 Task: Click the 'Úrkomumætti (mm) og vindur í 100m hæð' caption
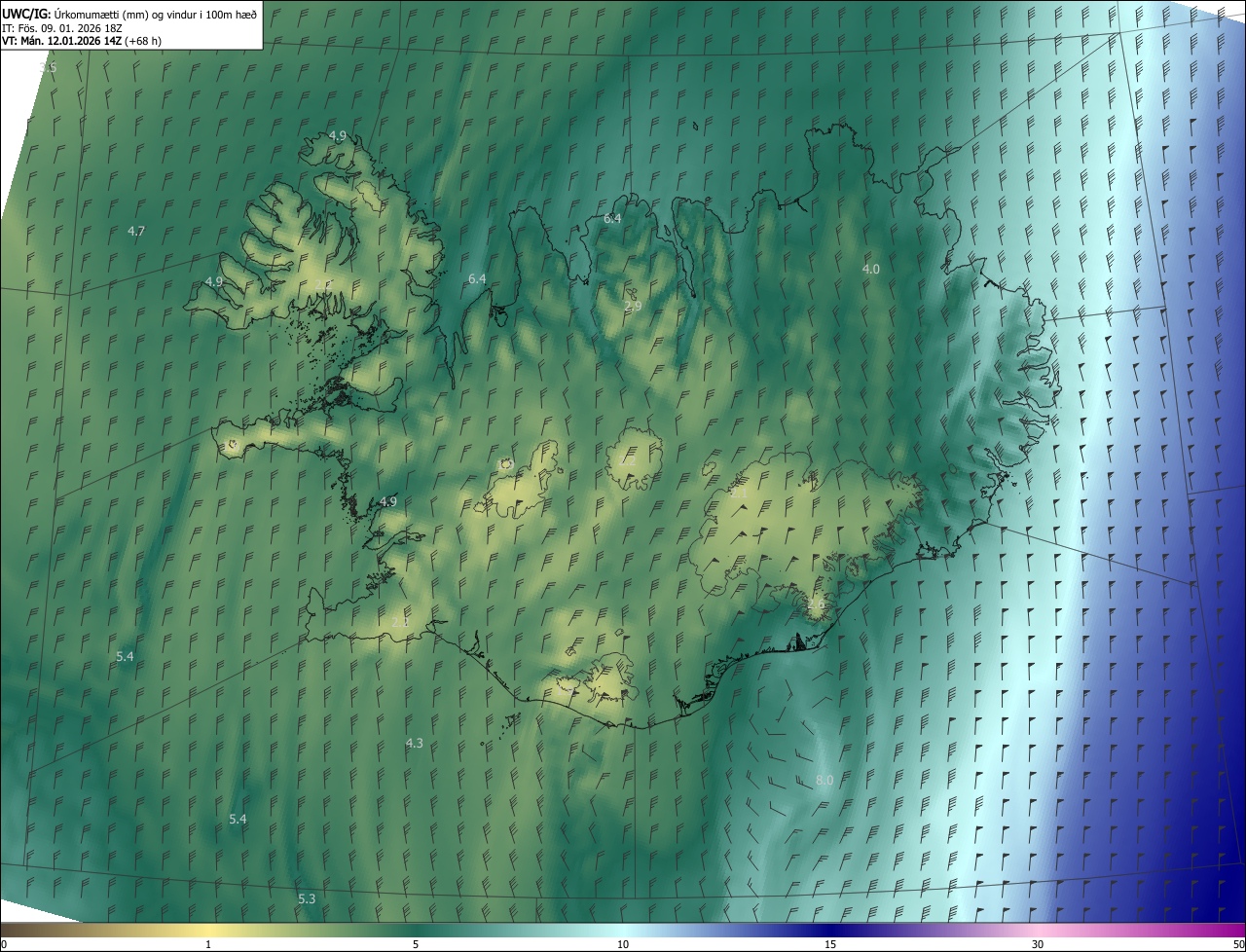pyautogui.click(x=155, y=13)
